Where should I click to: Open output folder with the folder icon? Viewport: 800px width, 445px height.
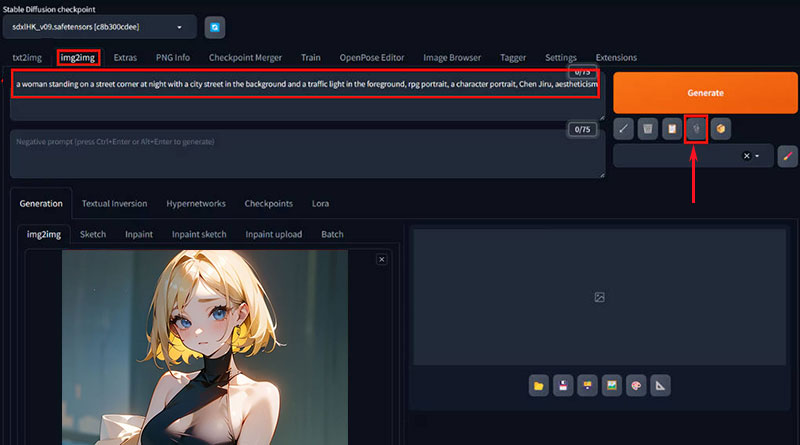pos(538,385)
